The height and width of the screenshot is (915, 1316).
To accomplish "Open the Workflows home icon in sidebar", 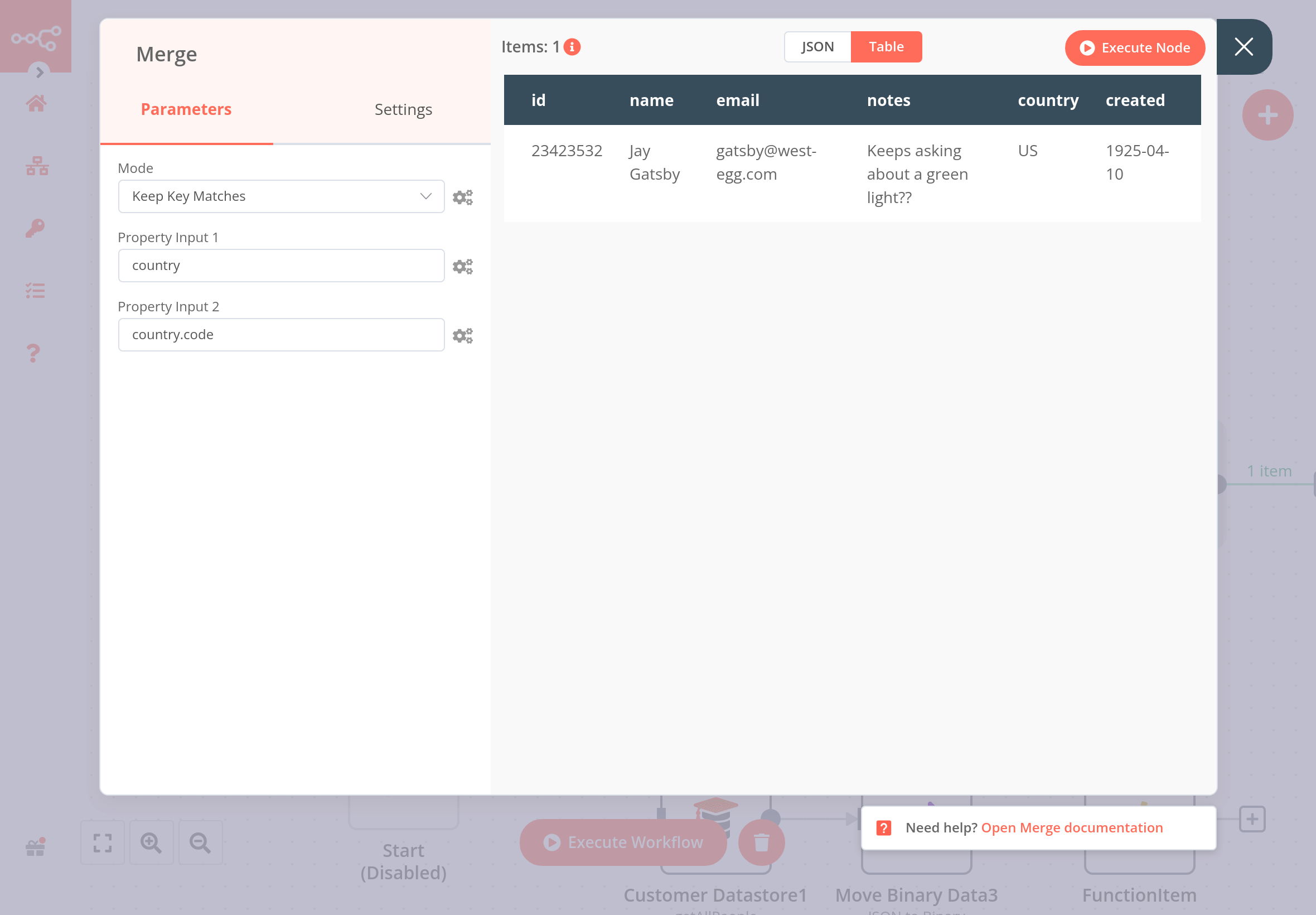I will [36, 103].
